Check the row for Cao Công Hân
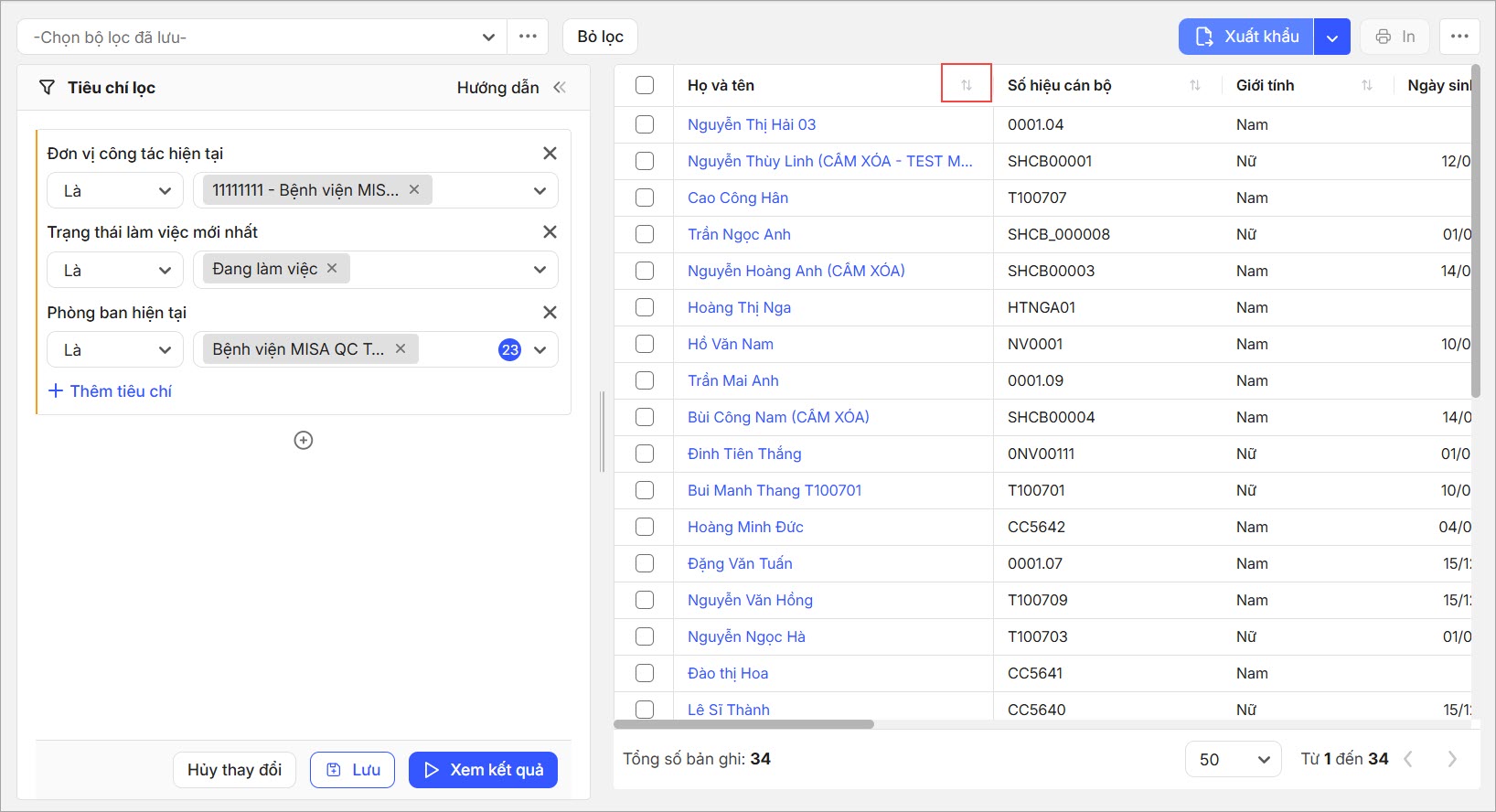 click(x=645, y=198)
